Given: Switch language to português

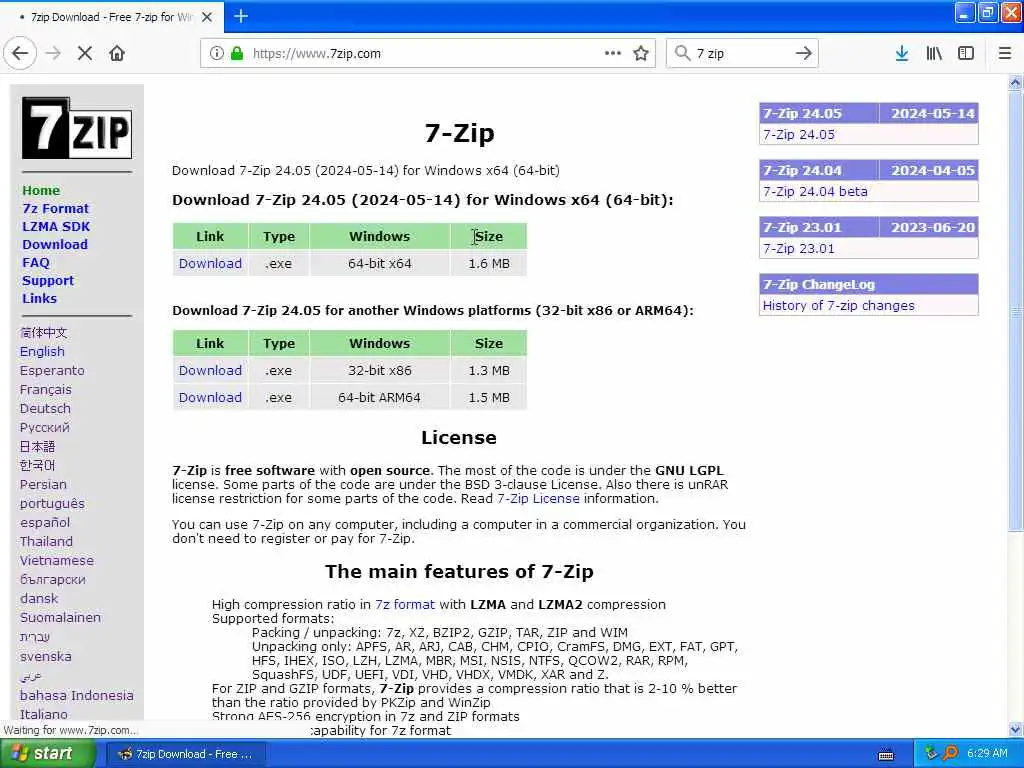Looking at the screenshot, I should 52,504.
